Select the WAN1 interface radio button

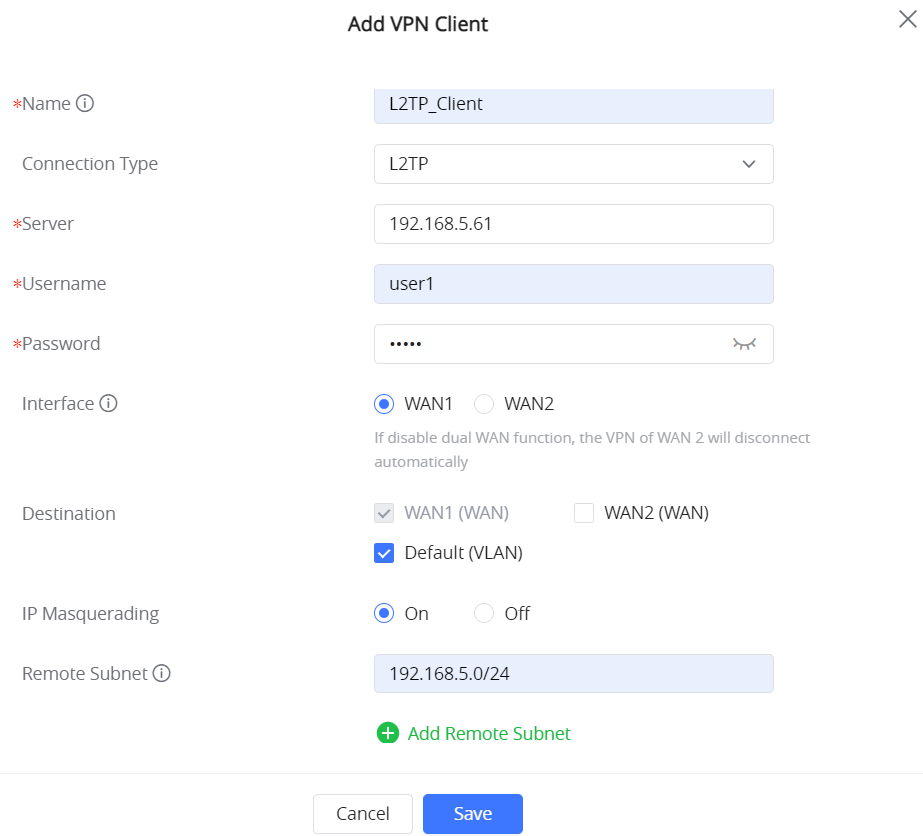point(384,404)
